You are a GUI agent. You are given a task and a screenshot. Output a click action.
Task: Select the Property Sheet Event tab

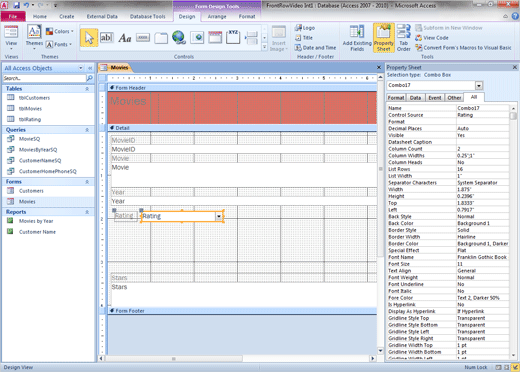tap(435, 98)
